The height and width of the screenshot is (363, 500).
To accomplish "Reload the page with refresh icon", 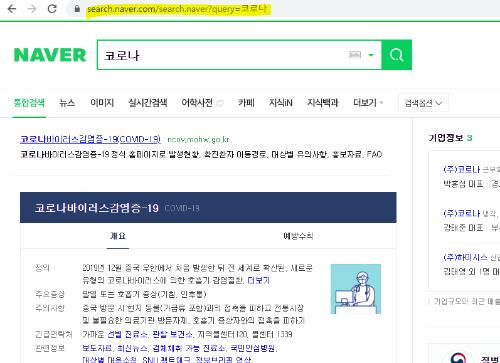I will coord(52,9).
